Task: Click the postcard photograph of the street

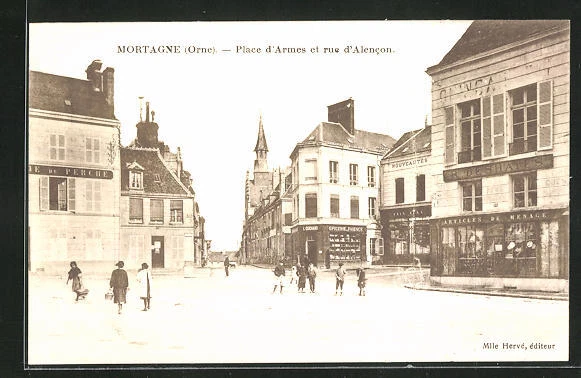Action: pyautogui.click(x=299, y=192)
